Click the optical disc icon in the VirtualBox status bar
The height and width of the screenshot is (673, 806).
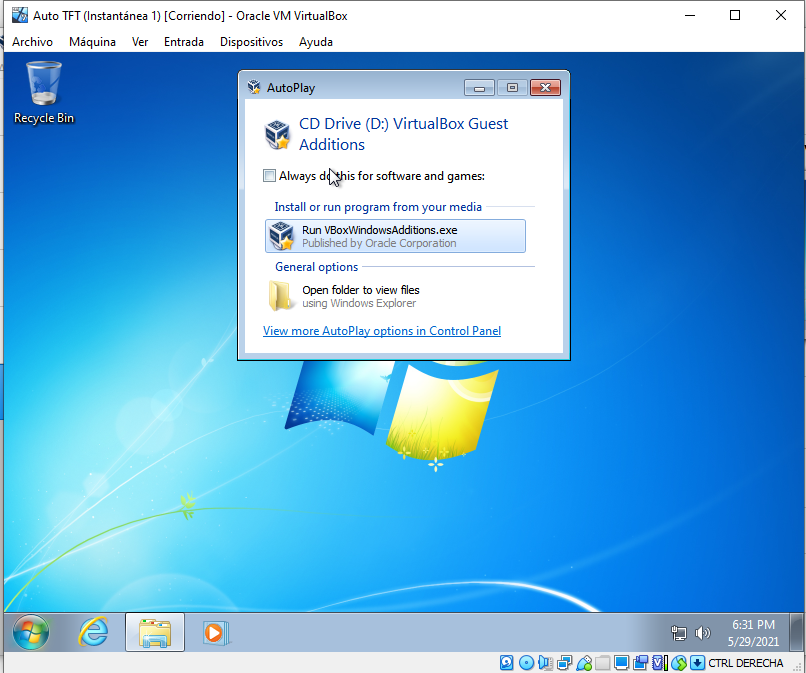click(x=526, y=662)
